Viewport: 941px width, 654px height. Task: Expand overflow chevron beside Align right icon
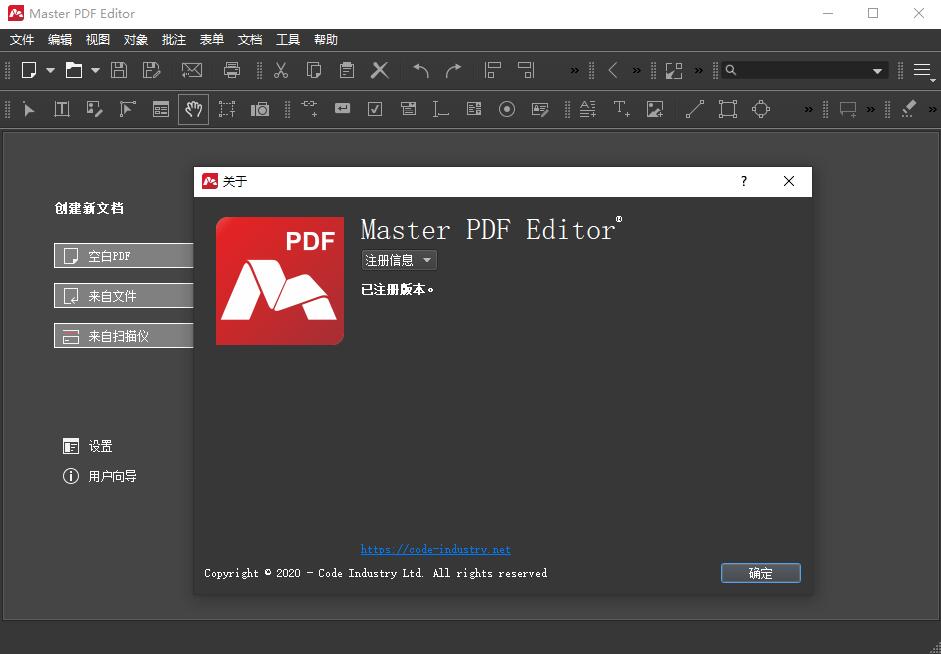(x=574, y=71)
